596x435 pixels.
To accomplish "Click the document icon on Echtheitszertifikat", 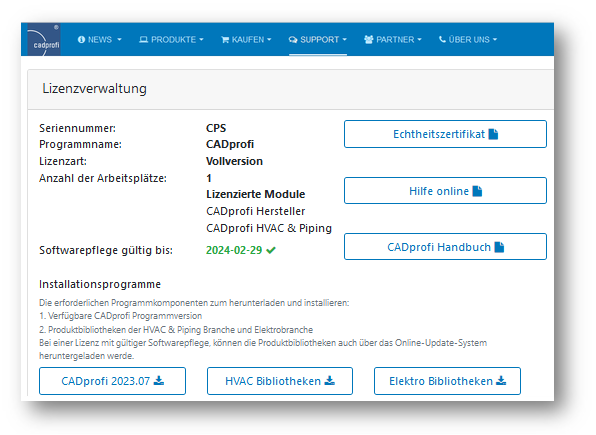I will click(x=493, y=134).
